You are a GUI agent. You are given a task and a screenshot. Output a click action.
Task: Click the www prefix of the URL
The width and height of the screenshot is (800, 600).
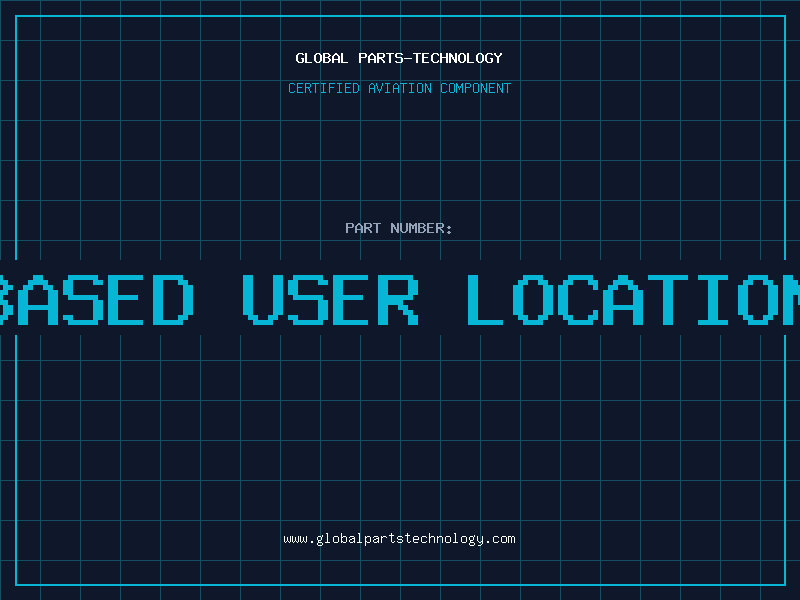295,540
